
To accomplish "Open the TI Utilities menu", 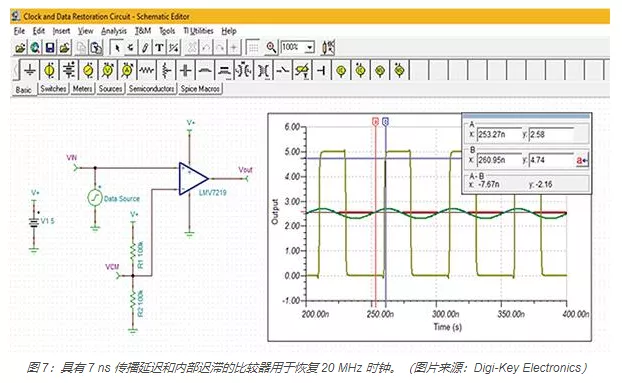I will click(198, 31).
